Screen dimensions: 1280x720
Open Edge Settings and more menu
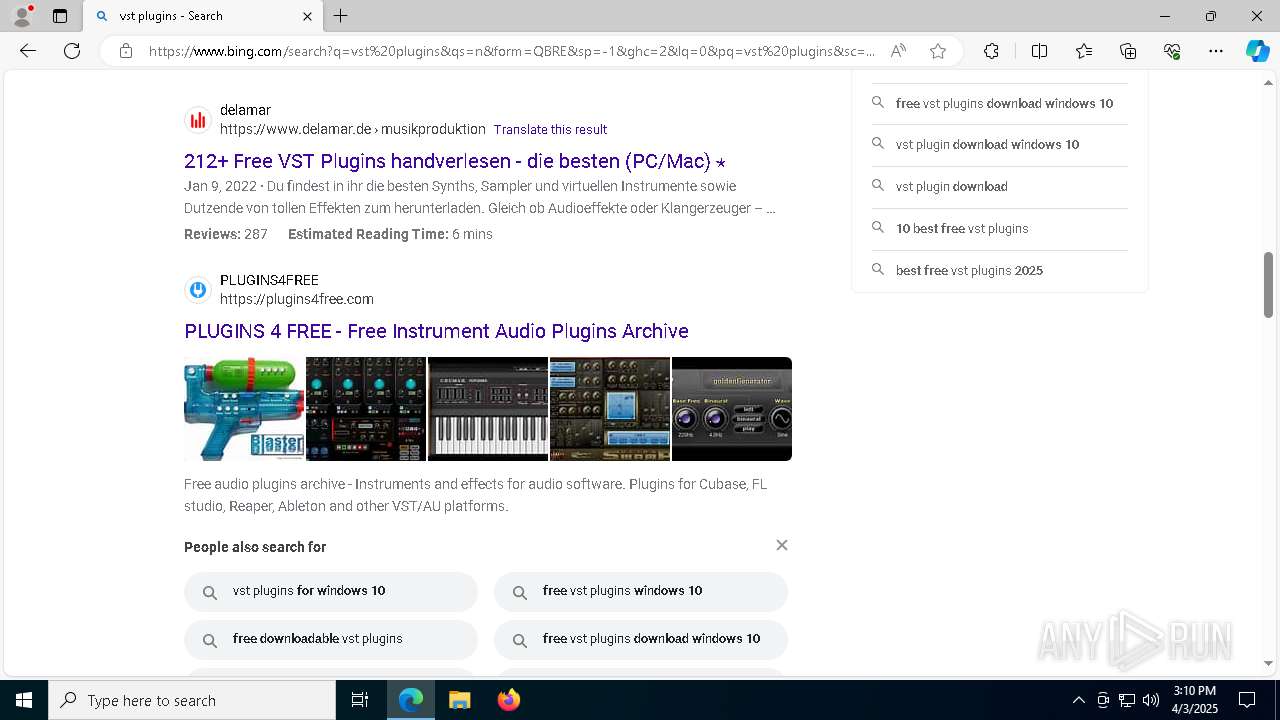pyautogui.click(x=1216, y=51)
